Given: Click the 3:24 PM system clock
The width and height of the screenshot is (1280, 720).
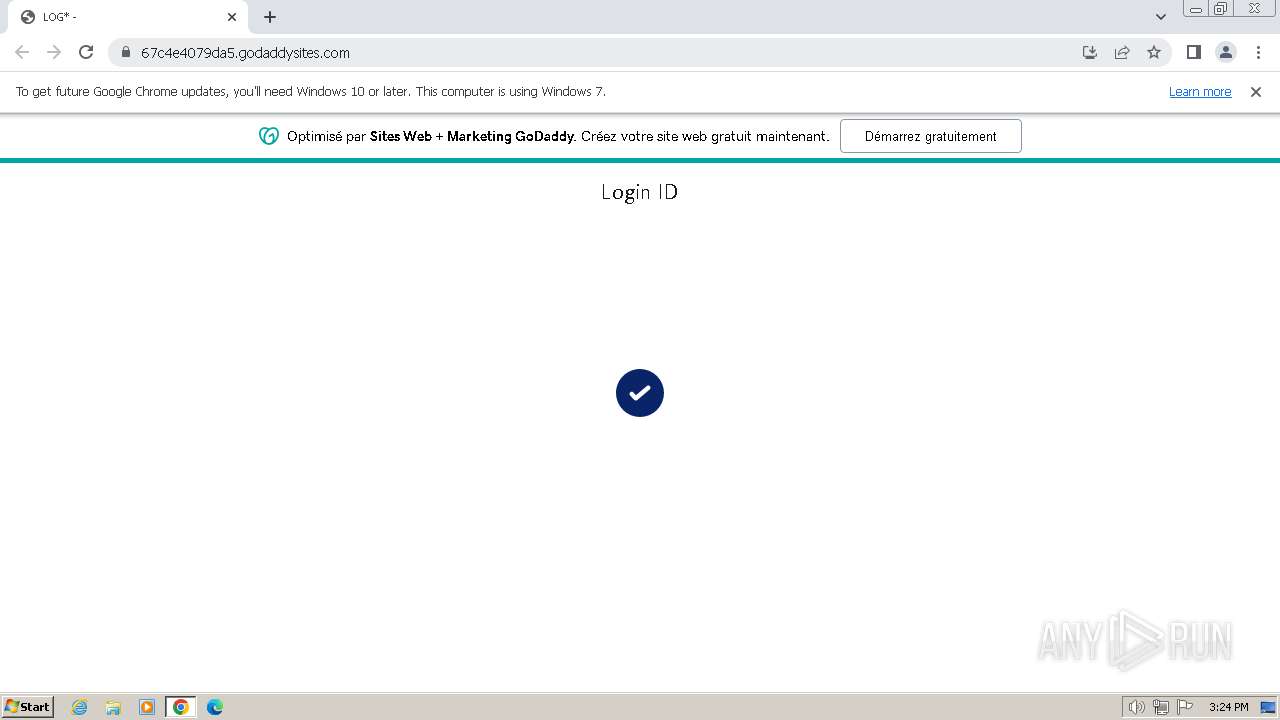Looking at the screenshot, I should pyautogui.click(x=1229, y=707).
